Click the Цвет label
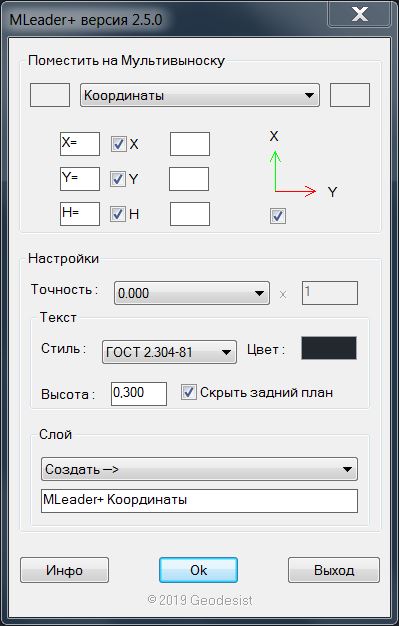This screenshot has height=626, width=399. [x=266, y=350]
